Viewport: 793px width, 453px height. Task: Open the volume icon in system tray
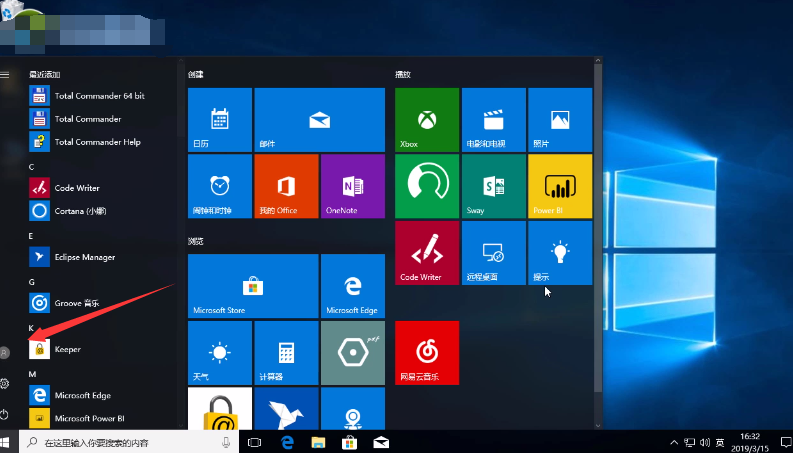pos(704,442)
